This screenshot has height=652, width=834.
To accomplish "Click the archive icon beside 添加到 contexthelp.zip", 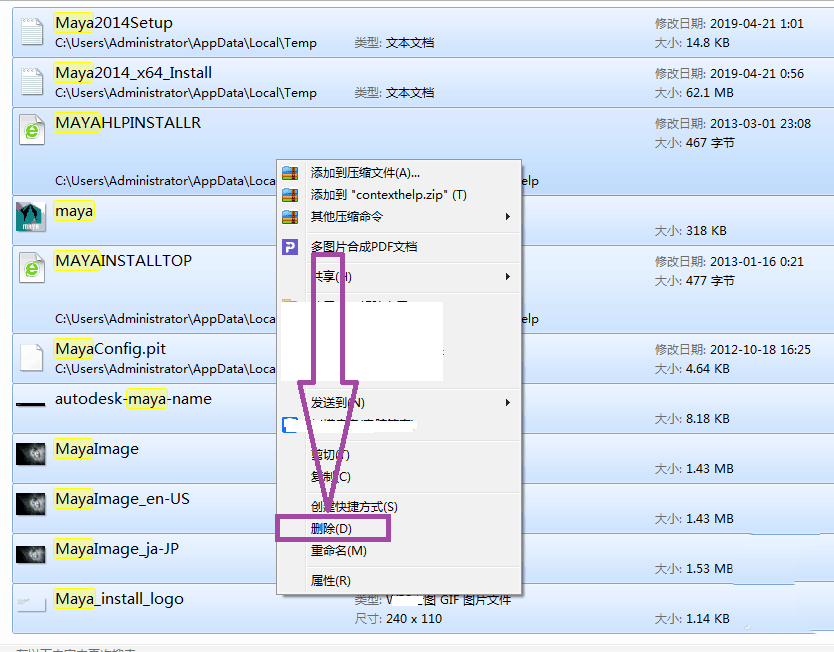I will tap(290, 195).
